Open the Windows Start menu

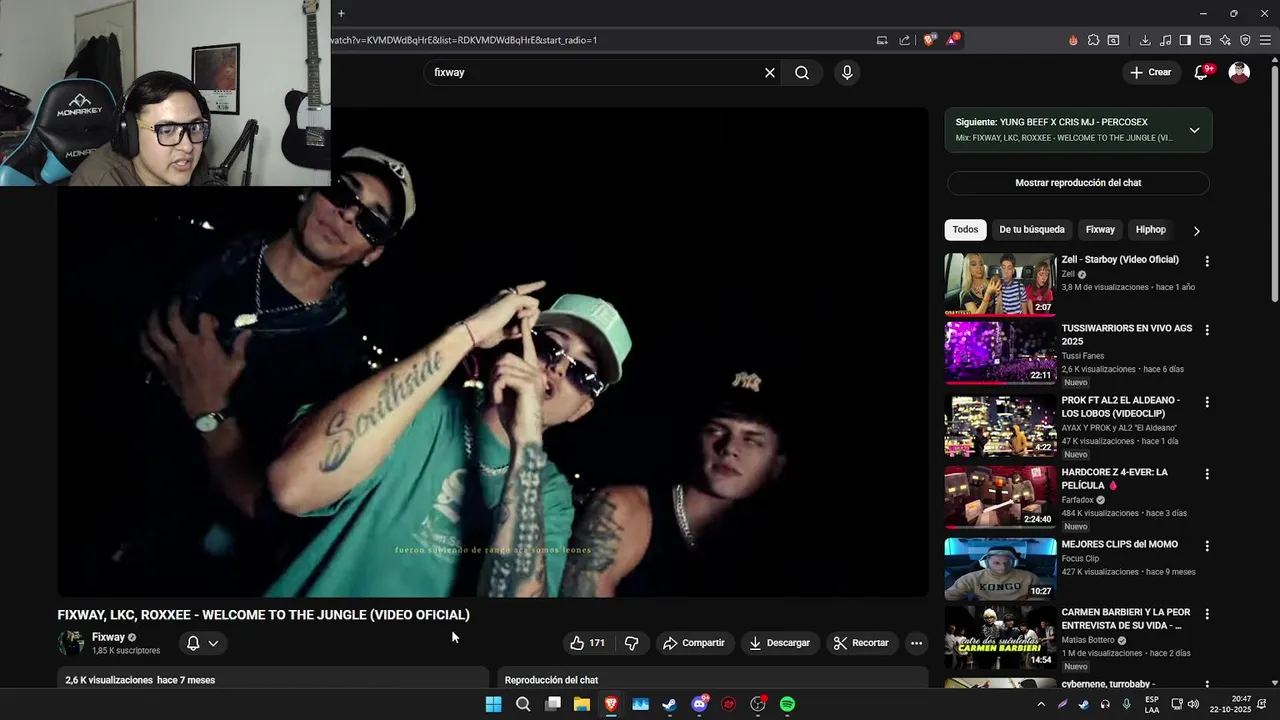click(x=493, y=704)
